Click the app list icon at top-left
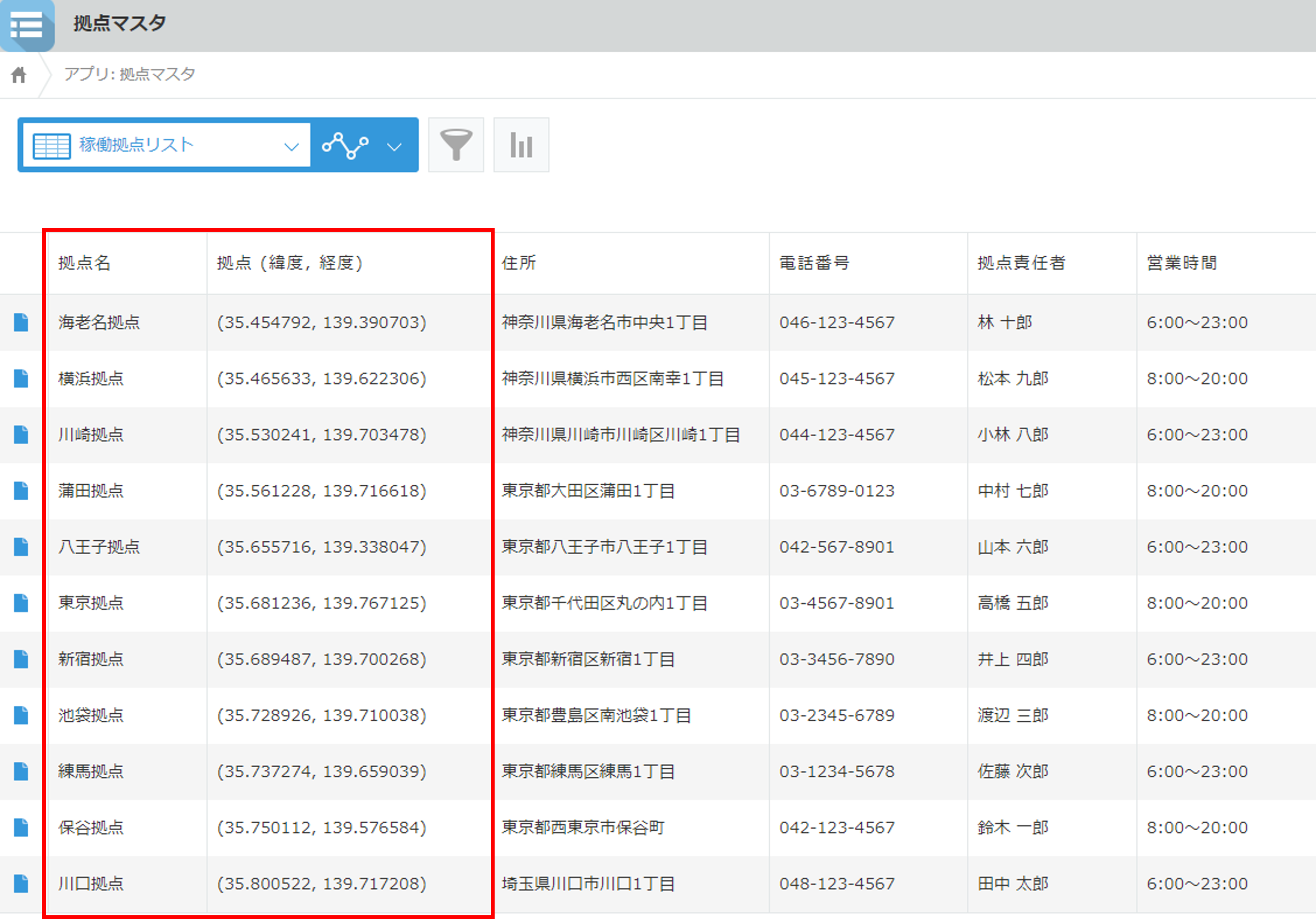 coord(27,25)
